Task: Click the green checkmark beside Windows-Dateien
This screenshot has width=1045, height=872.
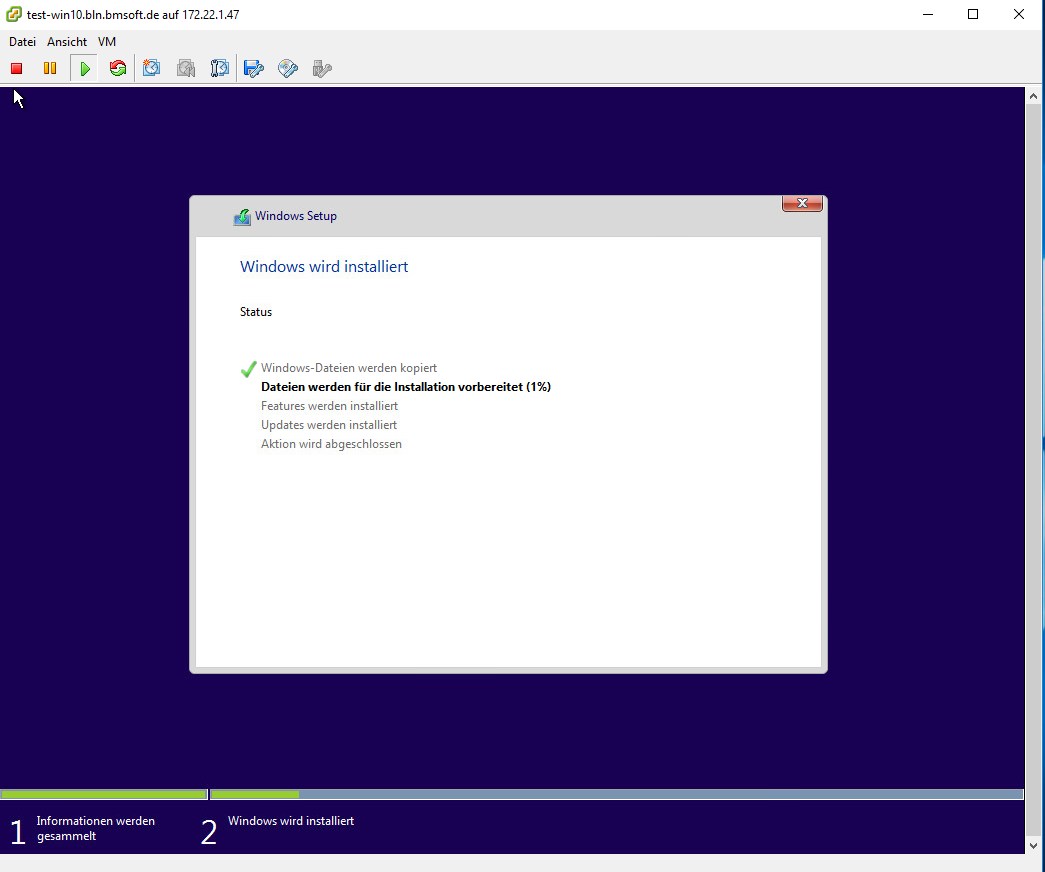Action: pos(249,369)
